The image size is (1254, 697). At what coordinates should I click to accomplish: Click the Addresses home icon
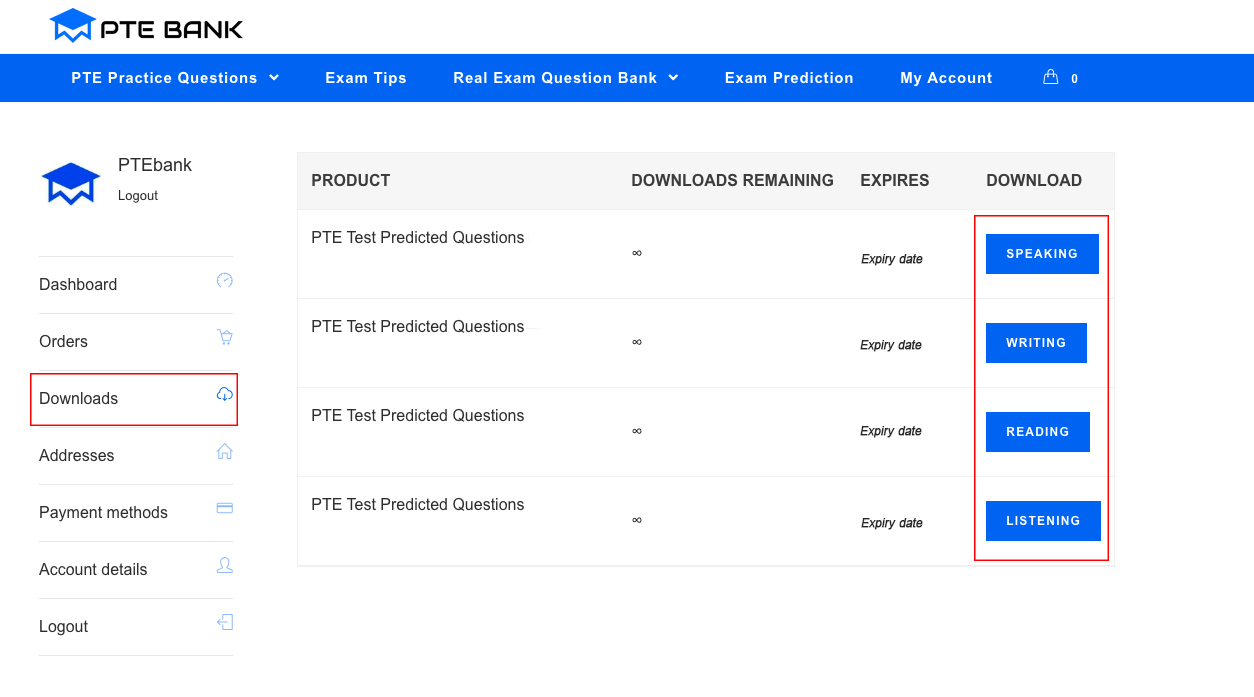(225, 451)
